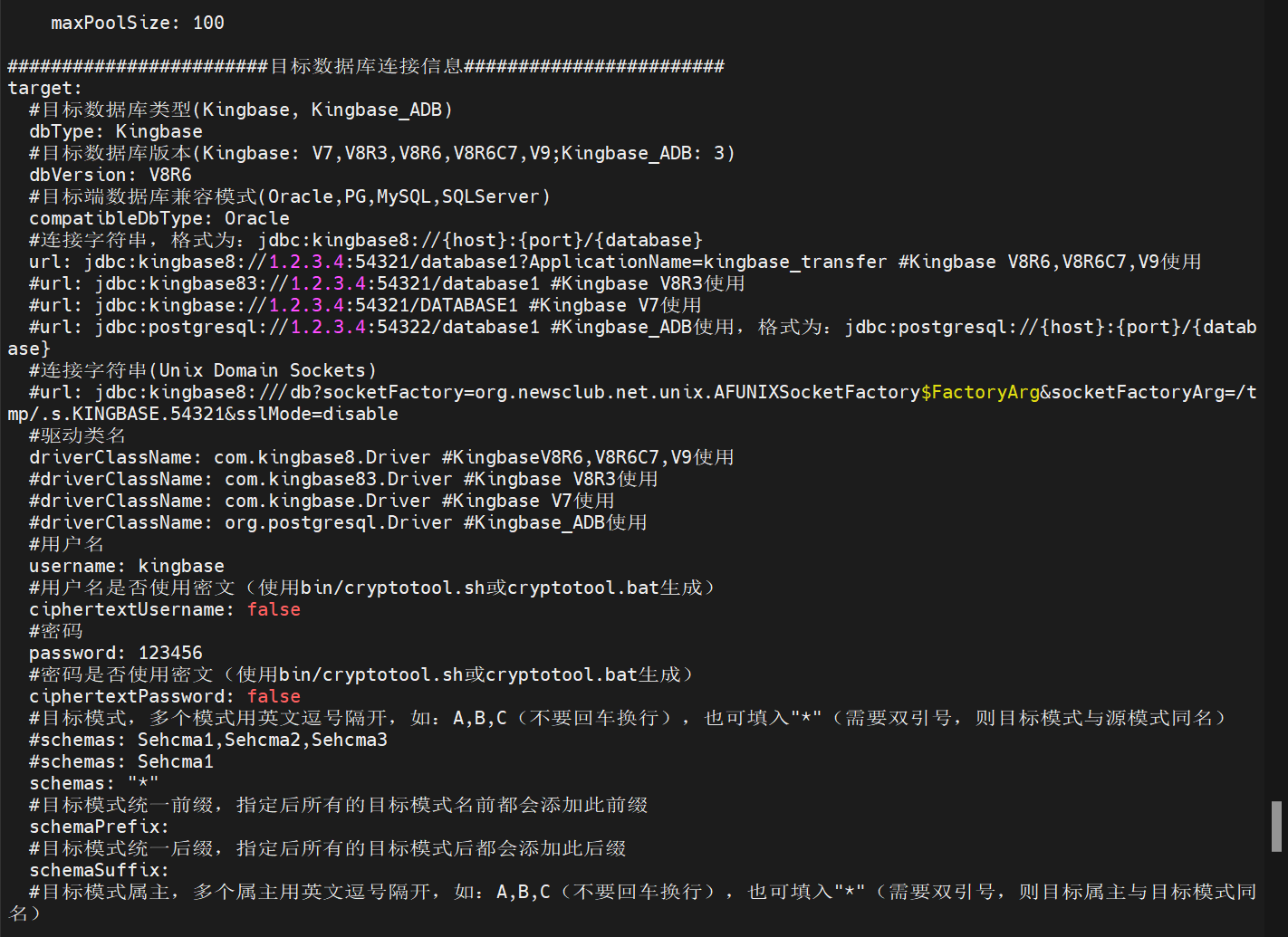Viewport: 1288px width, 937px height.
Task: Click the vertical scrollbar thumb on the right
Action: click(1276, 826)
